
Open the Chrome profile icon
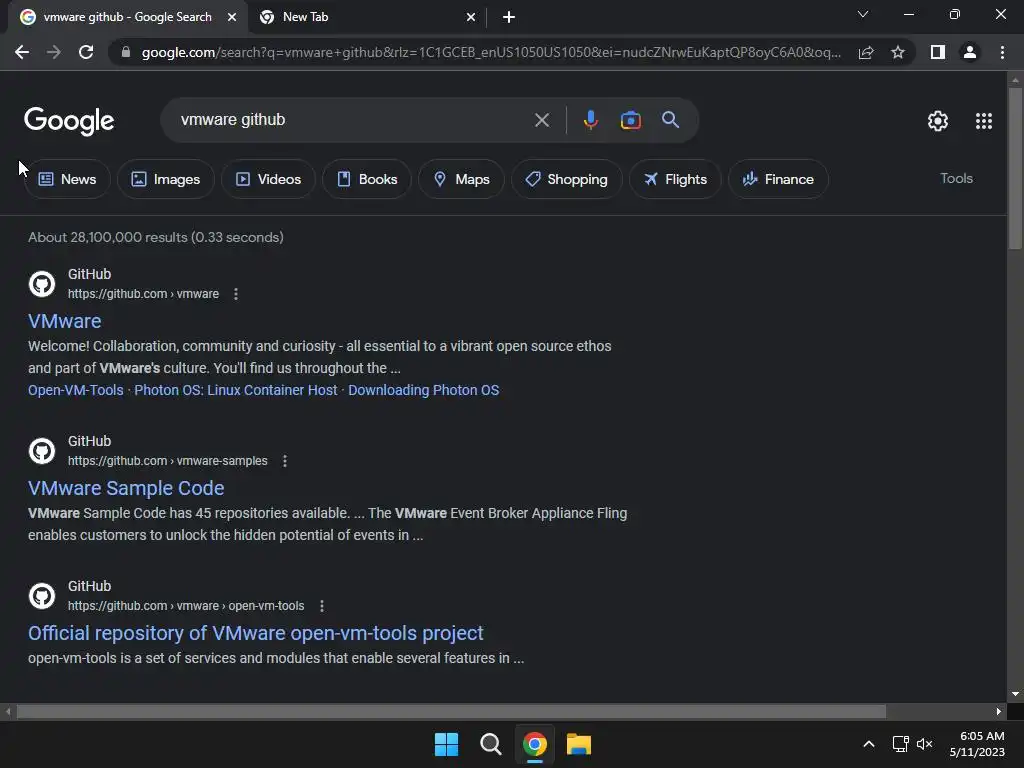(x=970, y=52)
